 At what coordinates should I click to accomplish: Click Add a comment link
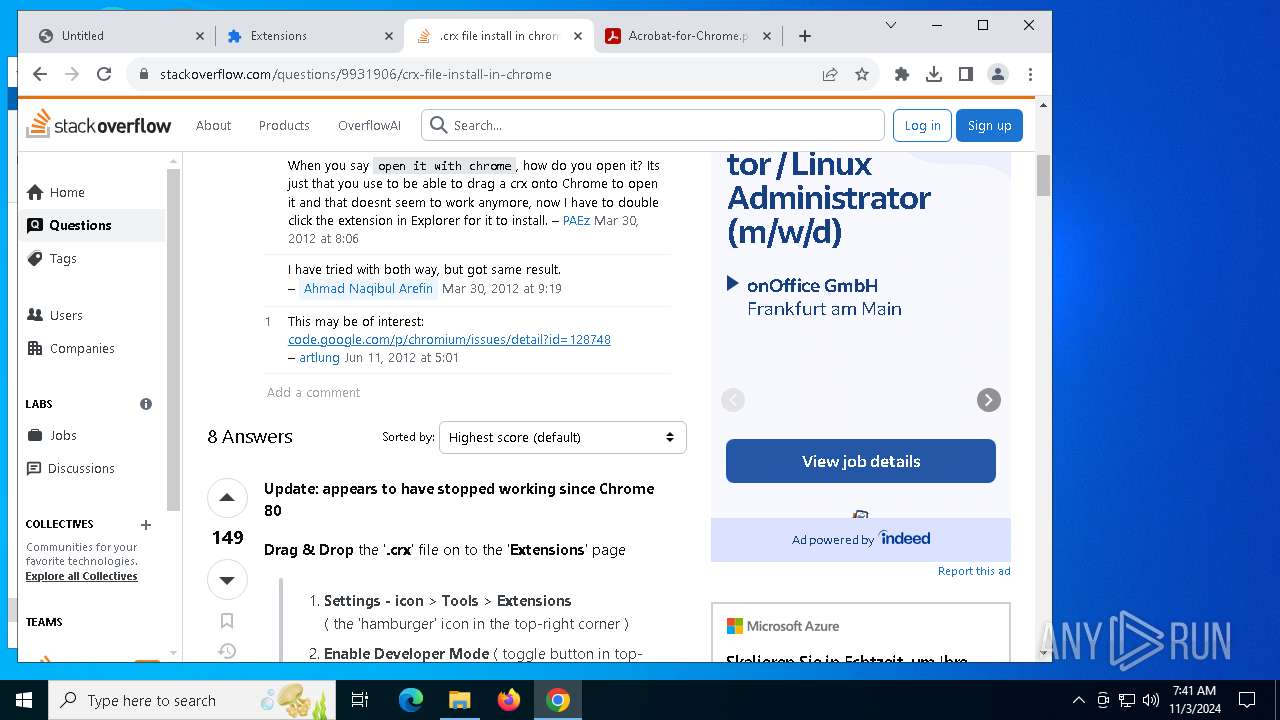(x=313, y=392)
